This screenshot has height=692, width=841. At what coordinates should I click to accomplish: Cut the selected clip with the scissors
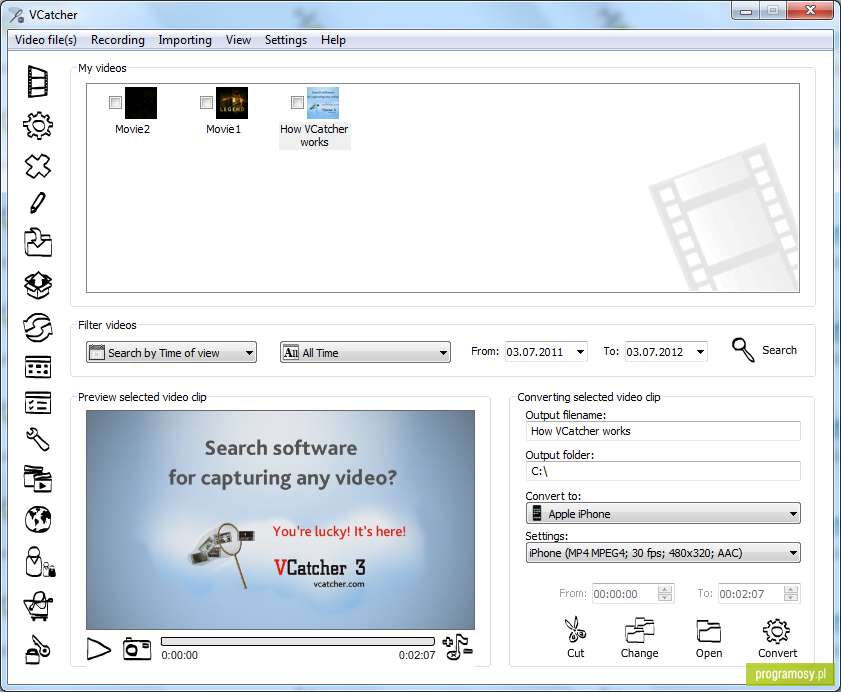[x=576, y=637]
